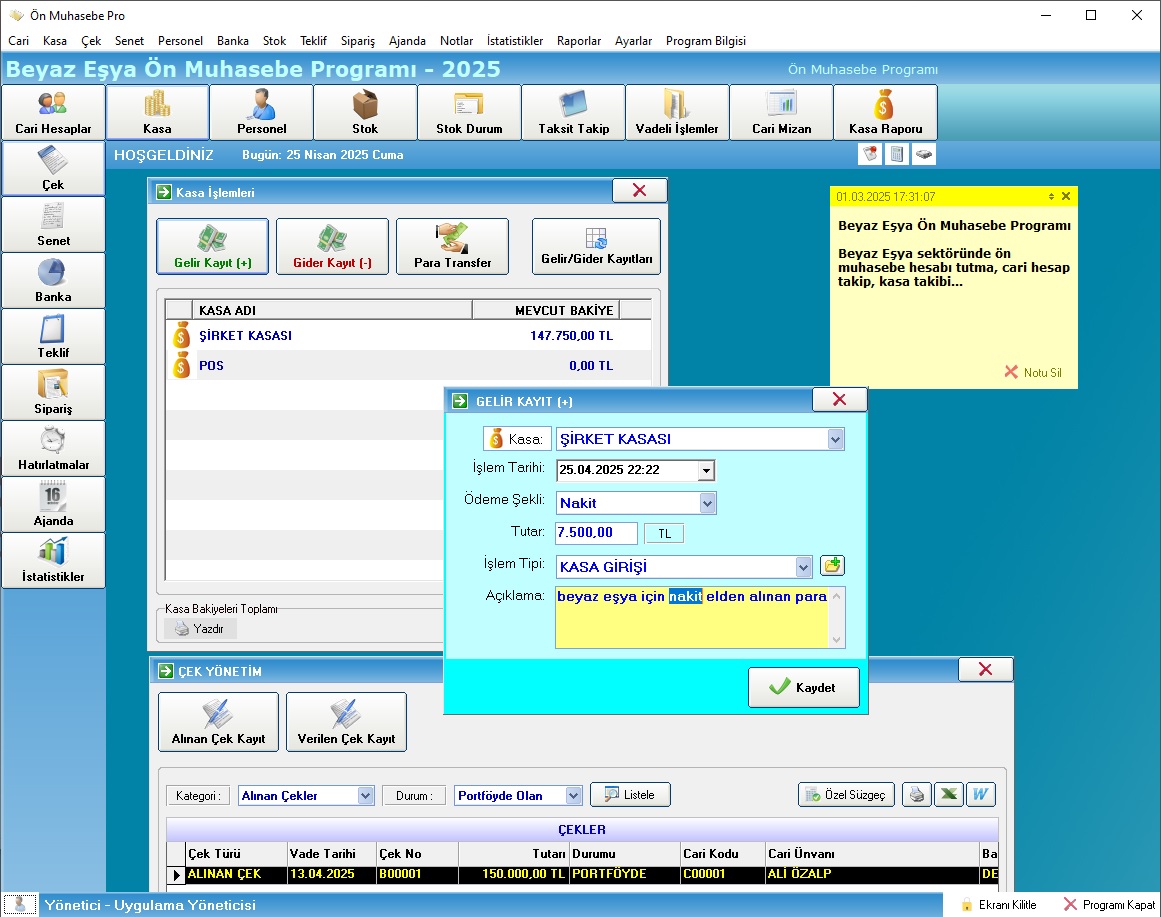
Task: Open Taksit Takip module
Action: tap(573, 112)
